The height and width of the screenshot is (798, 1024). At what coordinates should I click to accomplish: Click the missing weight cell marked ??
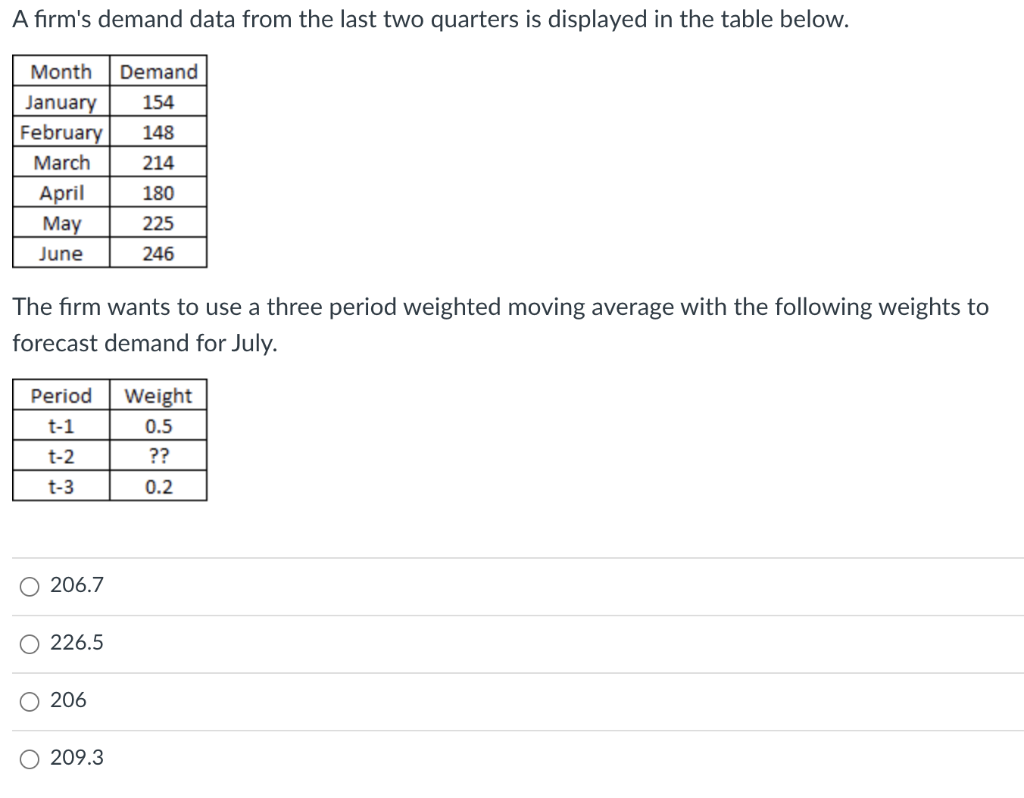[x=157, y=456]
